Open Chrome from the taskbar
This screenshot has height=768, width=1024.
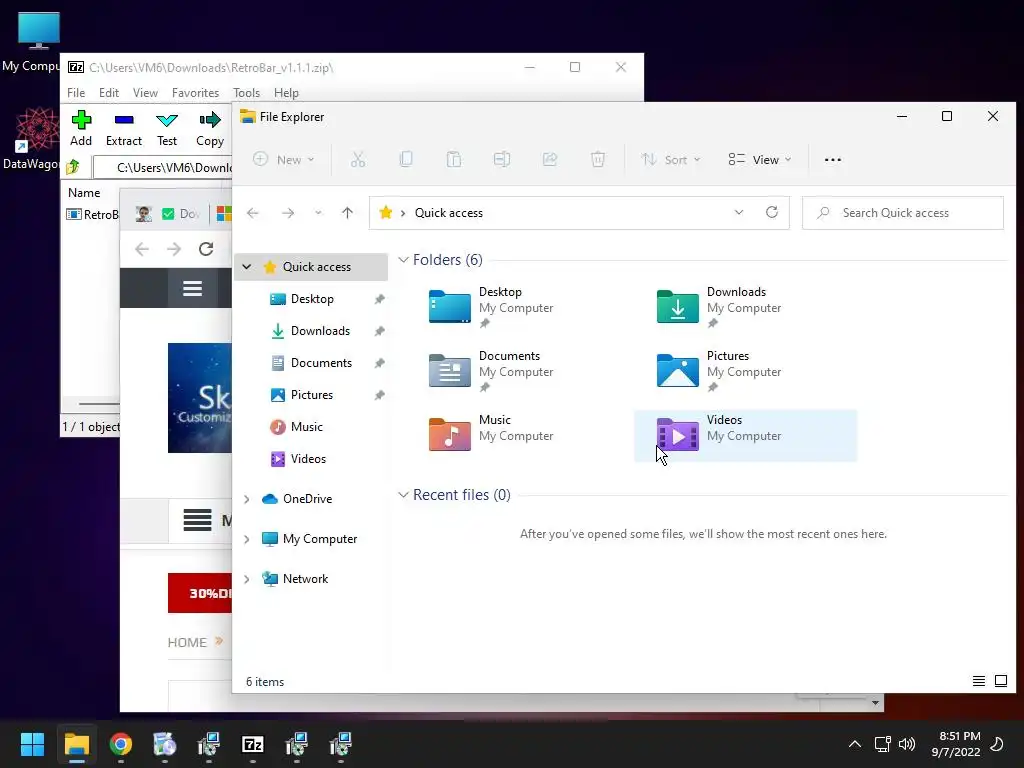[120, 744]
